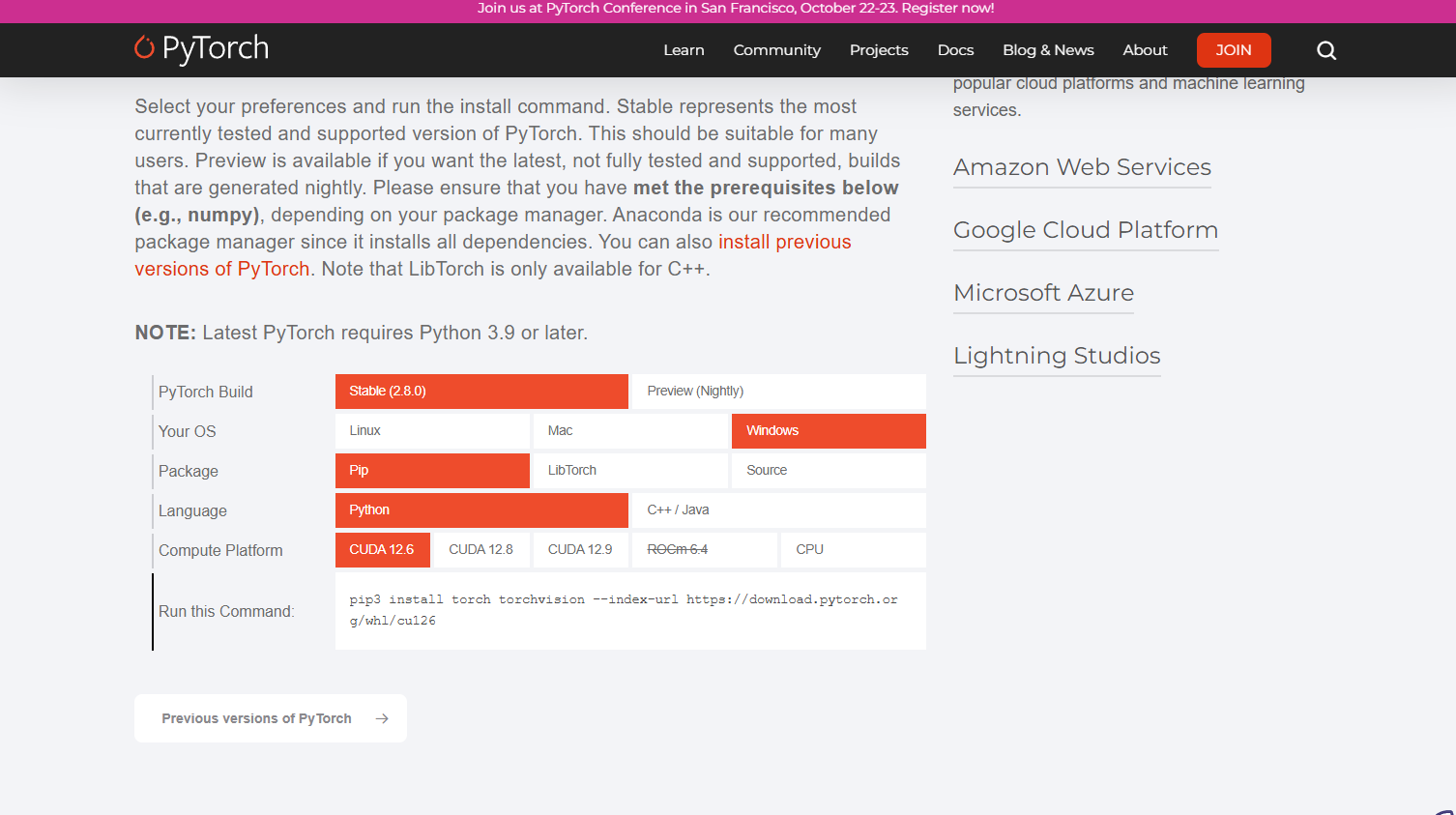Click the Compute Platform row label

click(220, 551)
